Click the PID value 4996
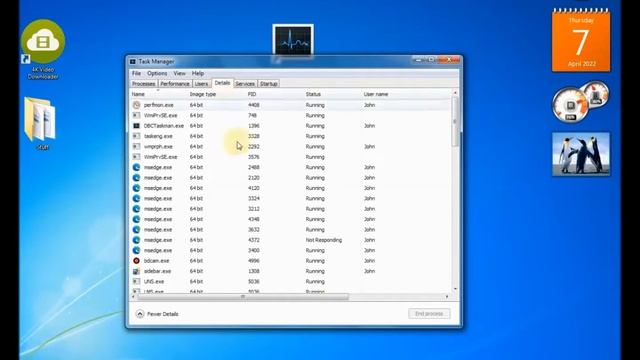 pyautogui.click(x=253, y=261)
